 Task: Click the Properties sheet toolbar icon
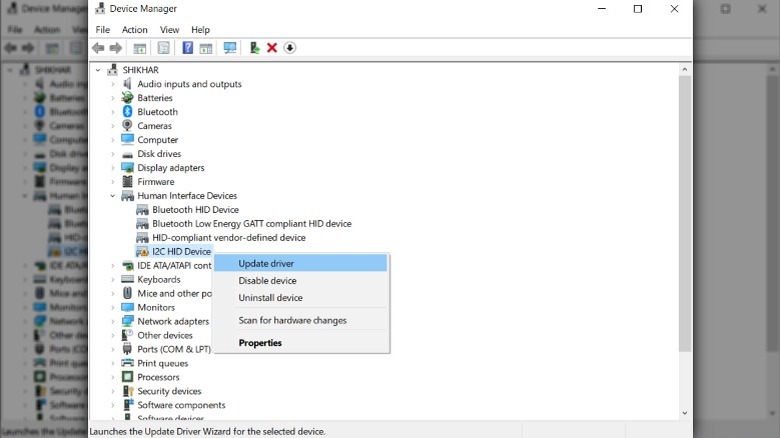(x=163, y=48)
